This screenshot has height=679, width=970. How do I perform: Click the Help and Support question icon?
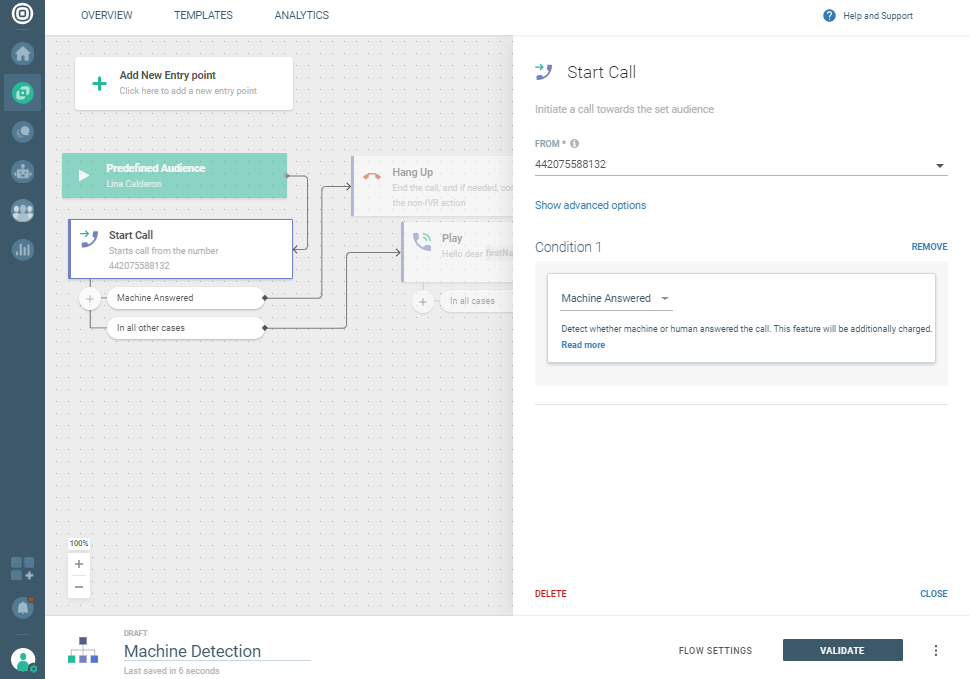[x=829, y=16]
